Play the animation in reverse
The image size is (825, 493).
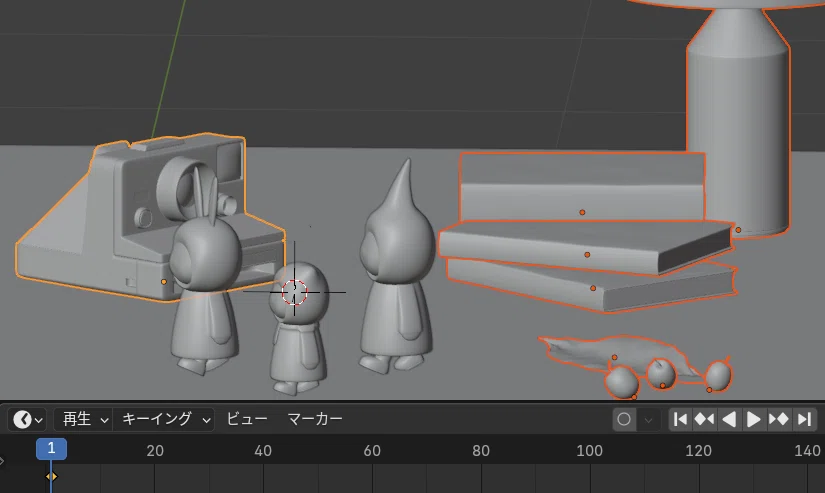tap(729, 419)
